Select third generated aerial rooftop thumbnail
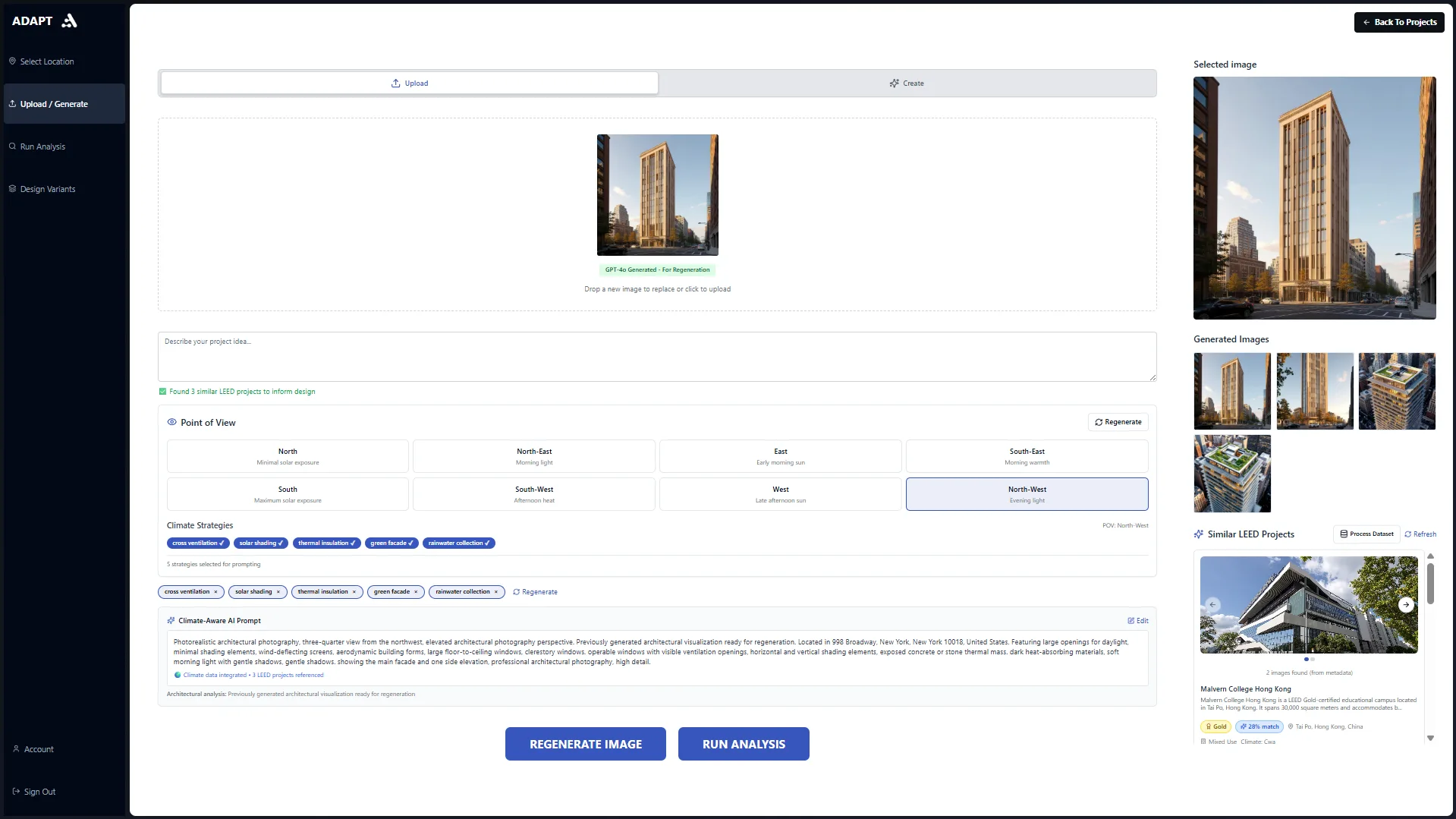This screenshot has height=819, width=1456. [x=1397, y=391]
